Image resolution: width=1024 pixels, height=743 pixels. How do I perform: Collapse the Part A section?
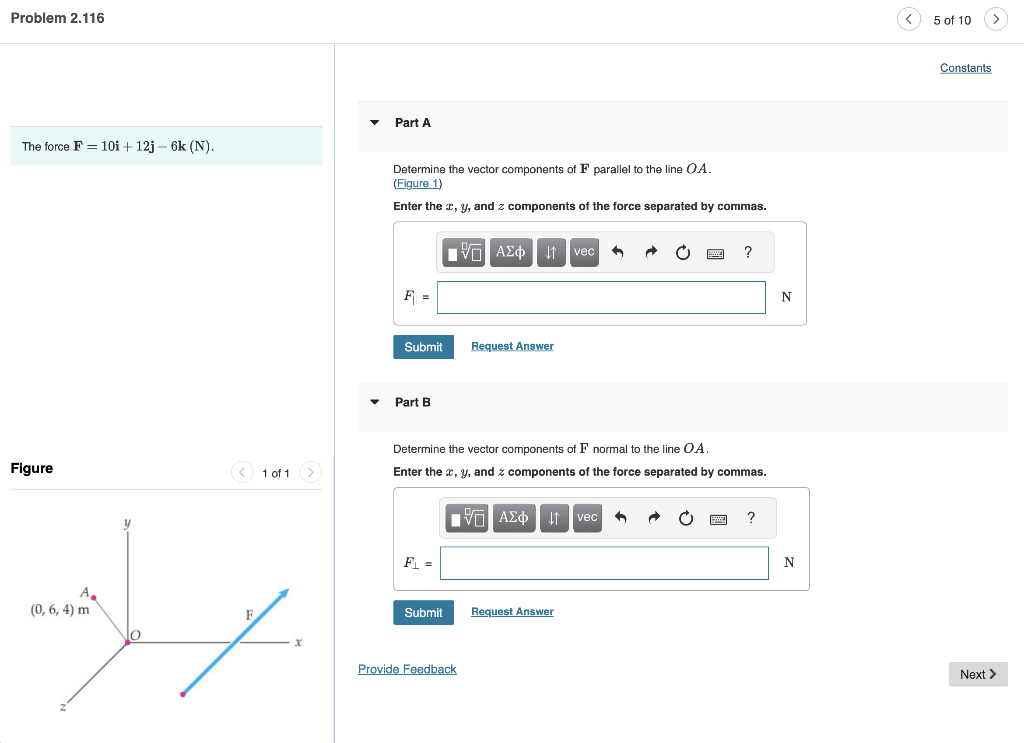coord(374,121)
